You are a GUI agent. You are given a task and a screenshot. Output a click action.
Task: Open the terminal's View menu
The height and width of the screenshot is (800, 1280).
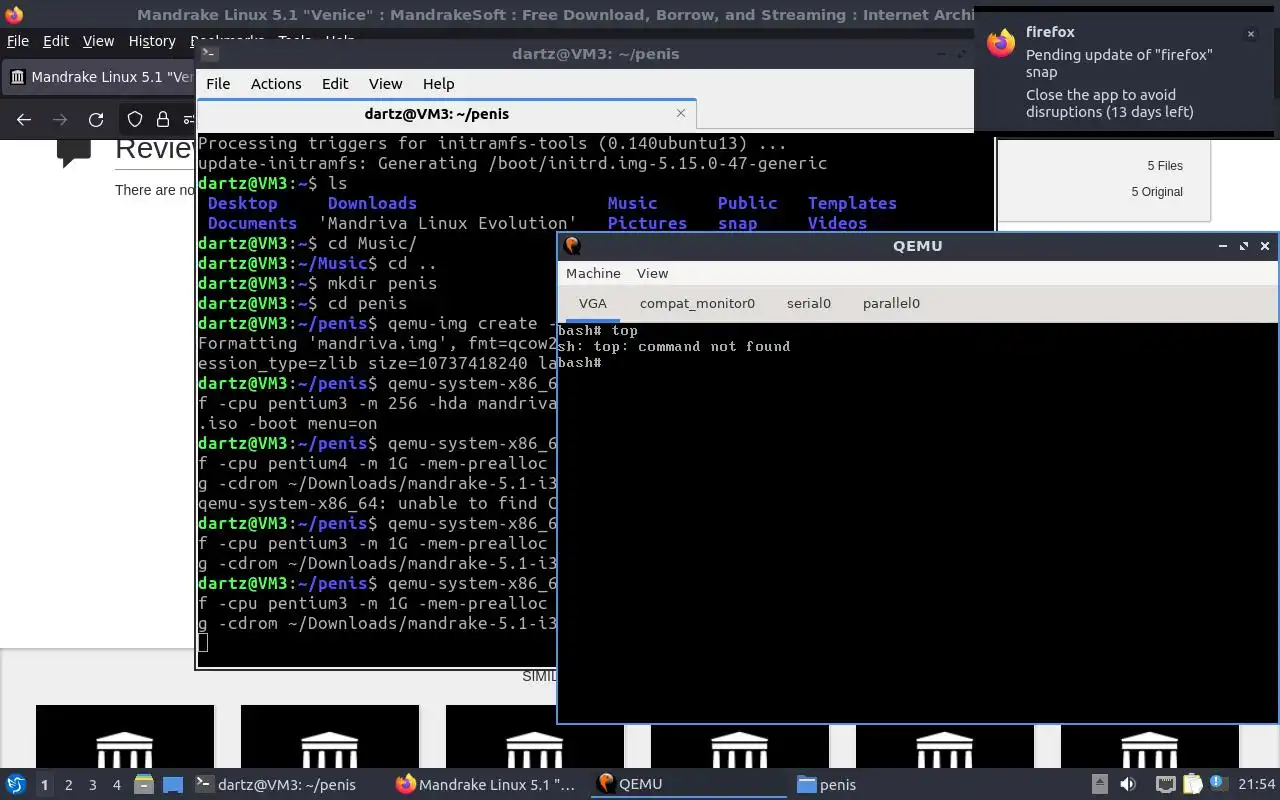pos(385,83)
